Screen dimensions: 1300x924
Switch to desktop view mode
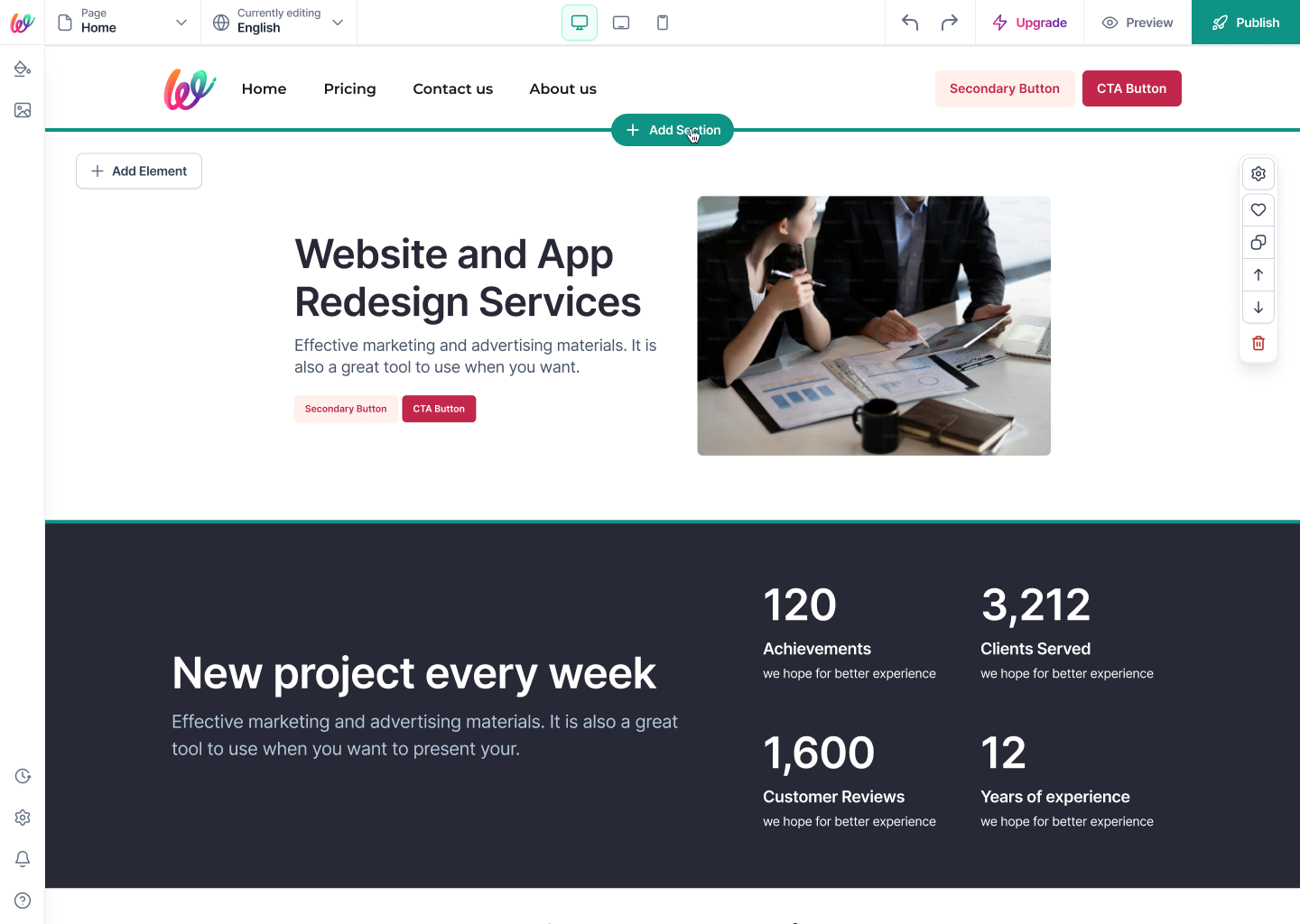(580, 23)
